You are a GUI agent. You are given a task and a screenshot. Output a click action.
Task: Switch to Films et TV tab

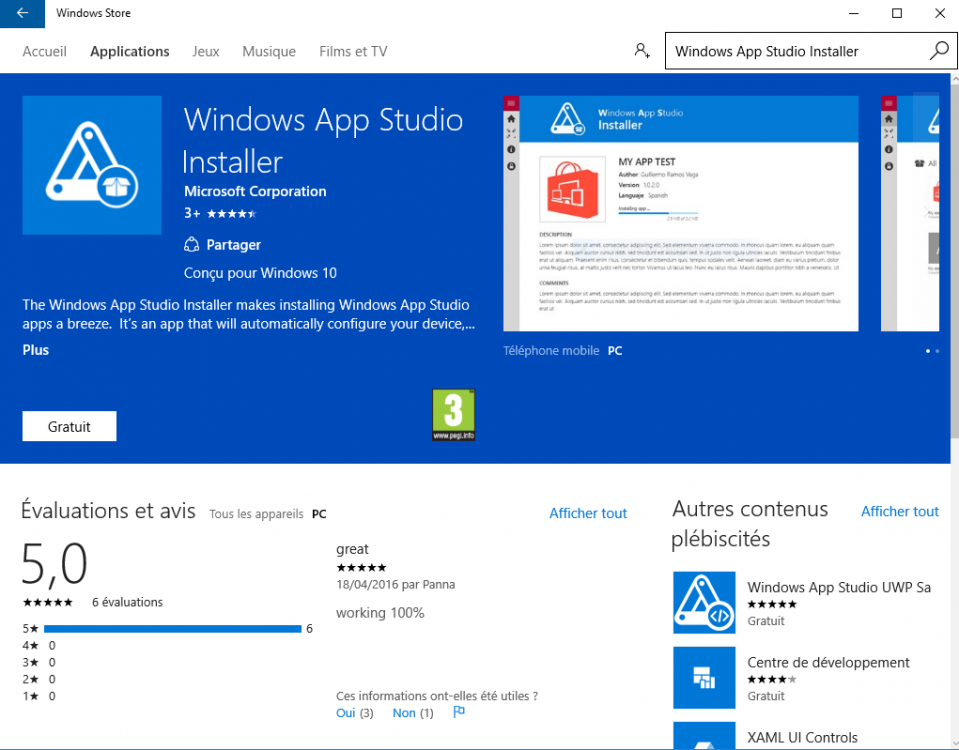353,51
